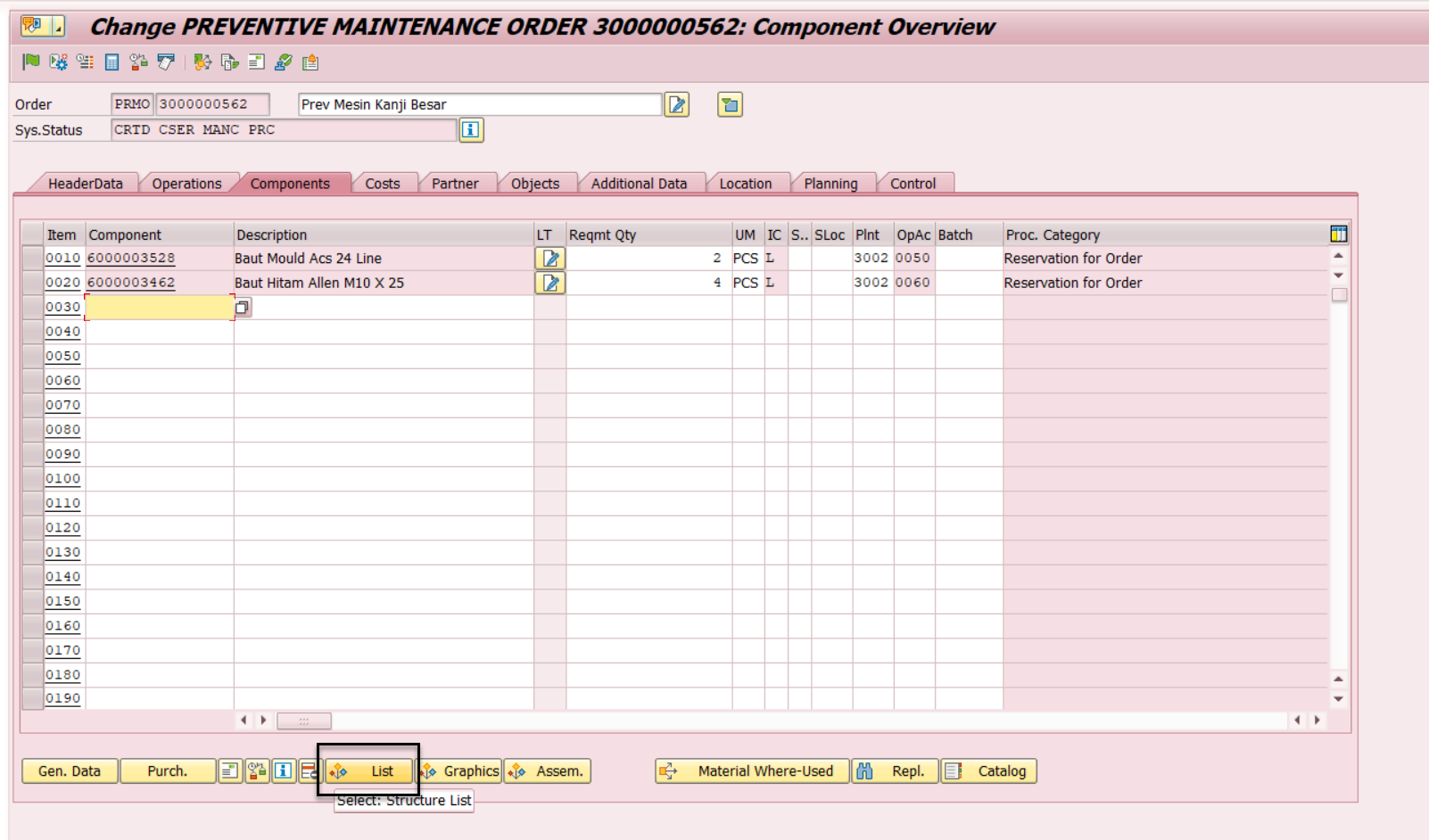Click the blue information icon next to Sys.Status
Image resolution: width=1429 pixels, height=840 pixels.
pos(473,130)
